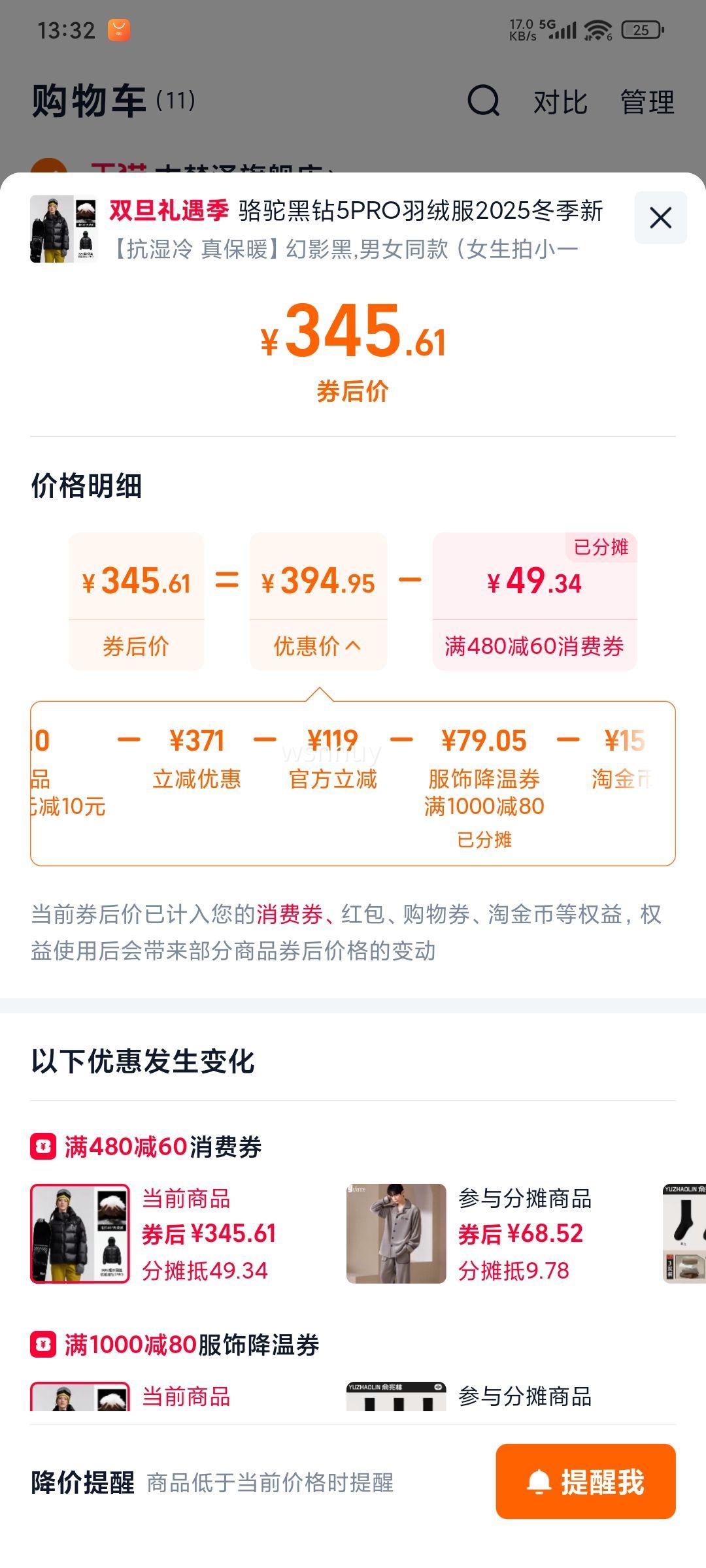Tap the orange app notification icon in status bar
This screenshot has width=706, height=1568.
(119, 30)
